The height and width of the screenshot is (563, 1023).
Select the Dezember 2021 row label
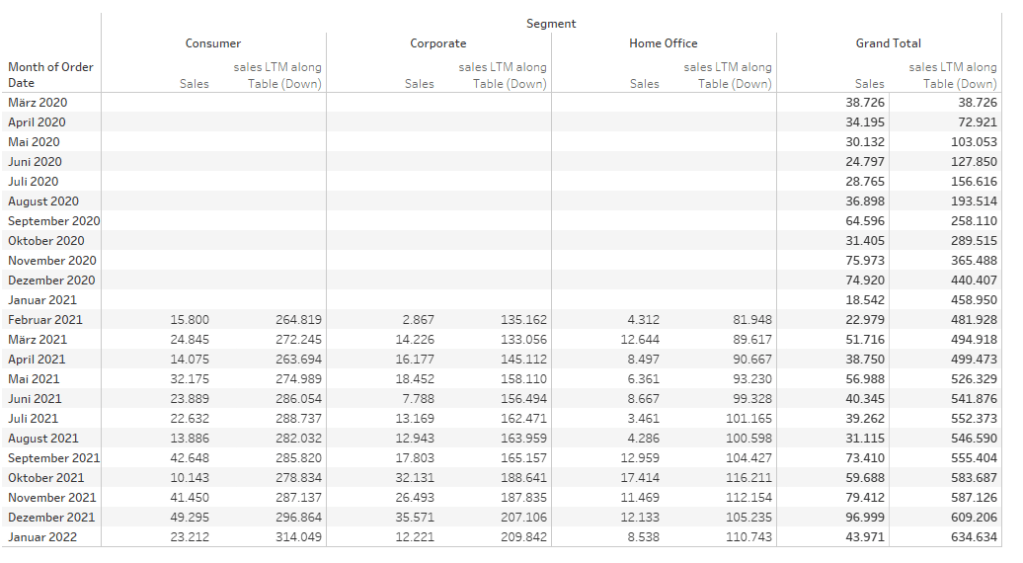click(x=51, y=517)
